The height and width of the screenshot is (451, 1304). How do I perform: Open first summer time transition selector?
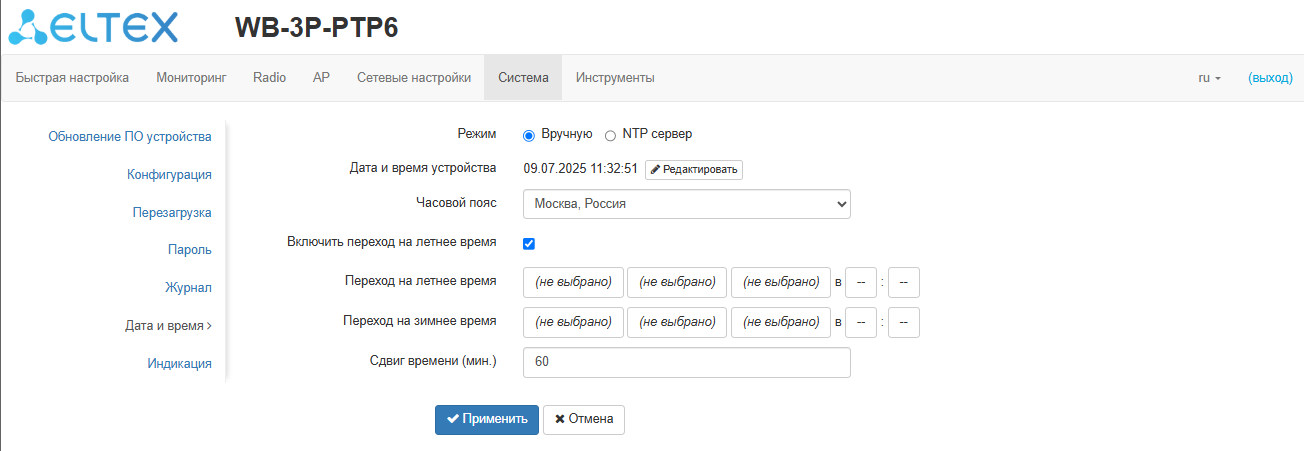tap(573, 282)
